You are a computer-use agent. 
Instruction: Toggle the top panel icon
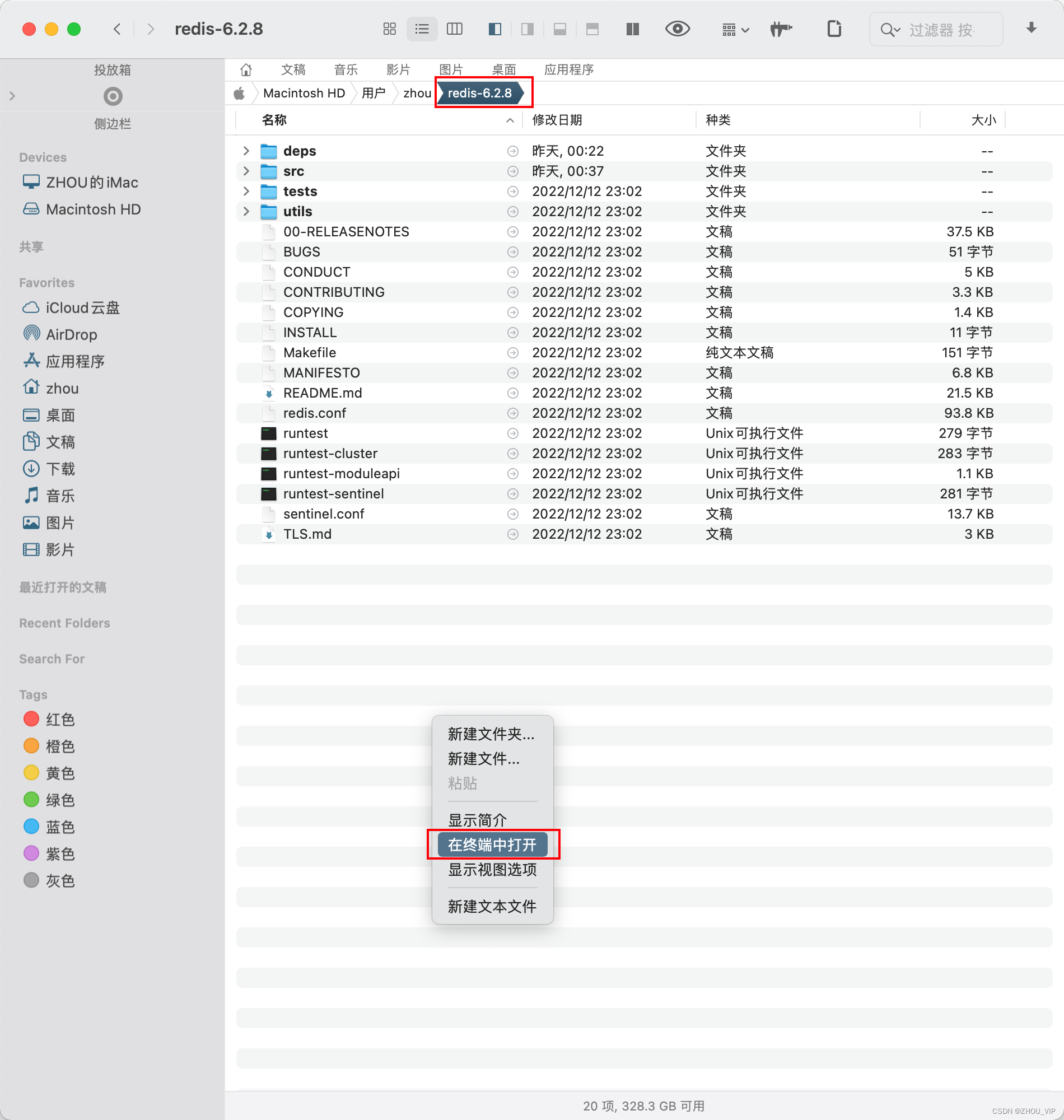tap(592, 29)
